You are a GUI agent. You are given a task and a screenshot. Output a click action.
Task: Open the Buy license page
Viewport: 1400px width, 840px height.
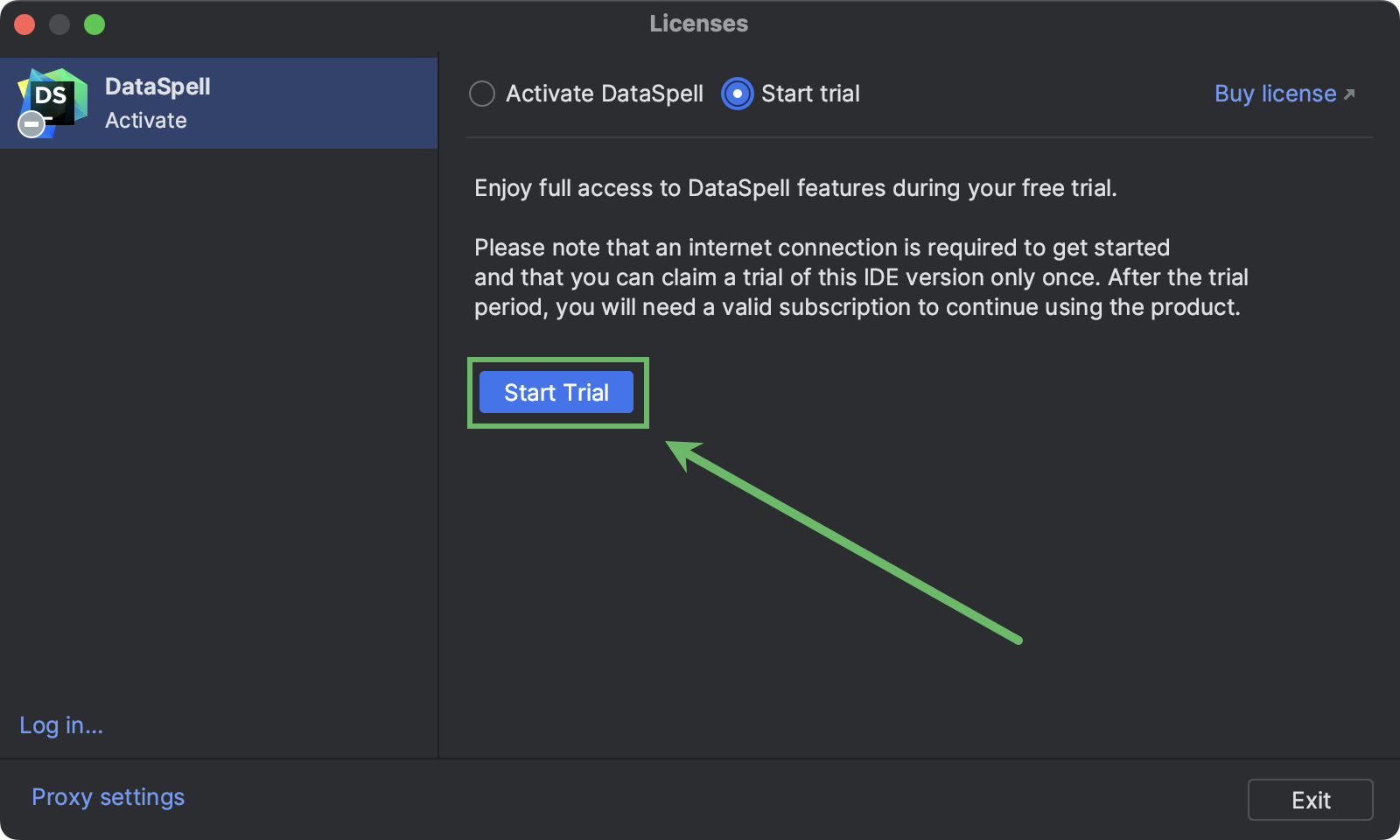coord(1274,94)
